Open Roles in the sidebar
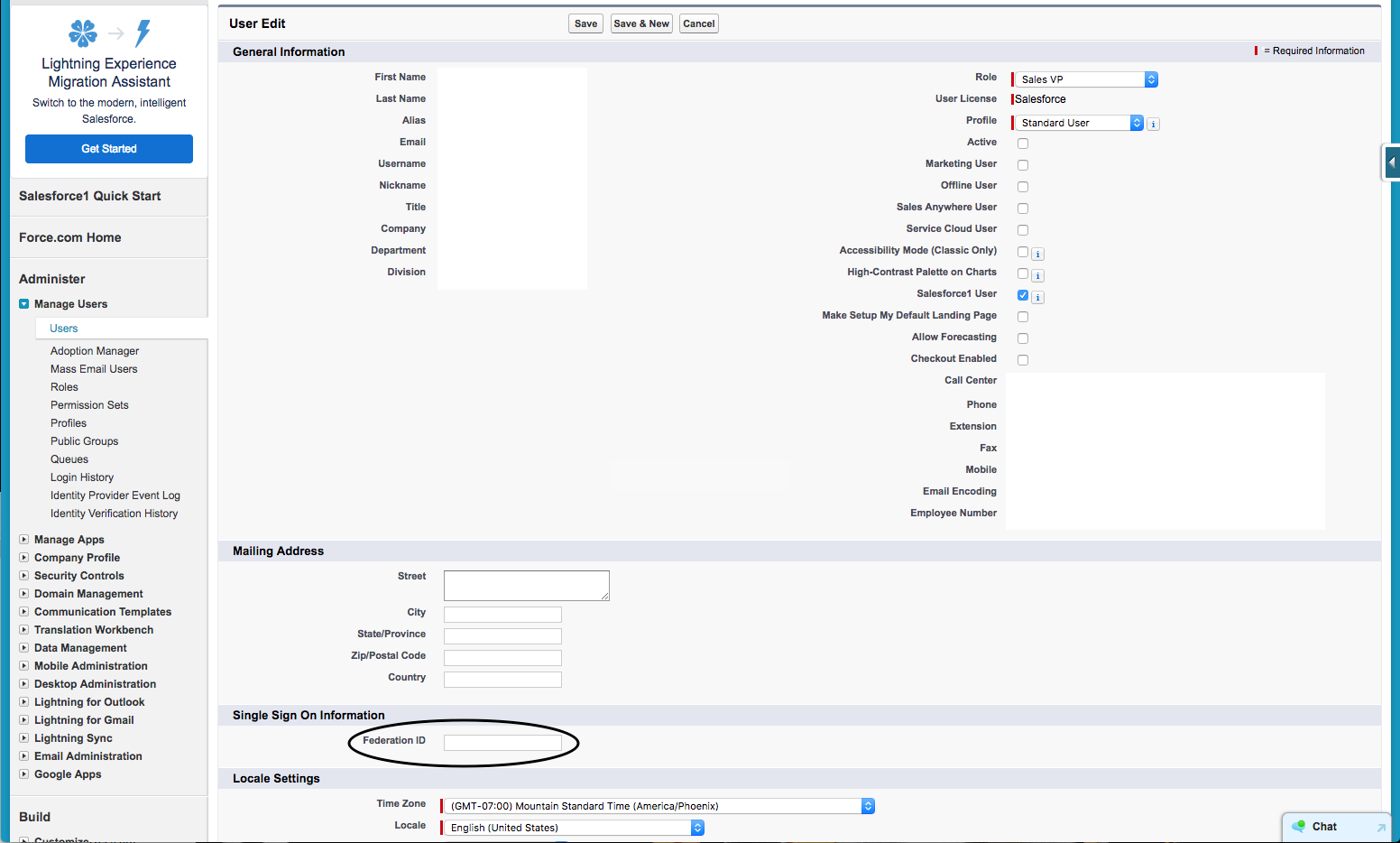Image resolution: width=1400 pixels, height=843 pixels. [64, 387]
